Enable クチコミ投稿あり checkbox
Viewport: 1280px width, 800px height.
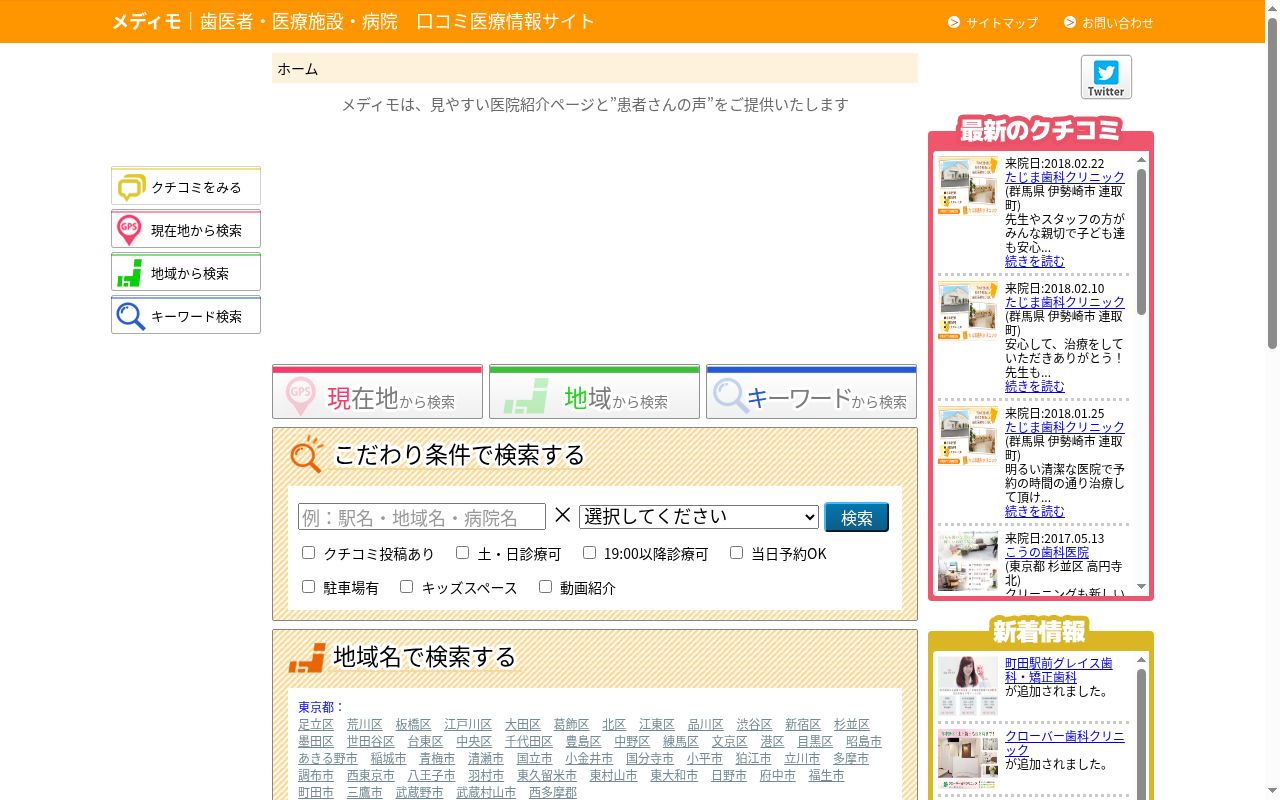pyautogui.click(x=308, y=552)
